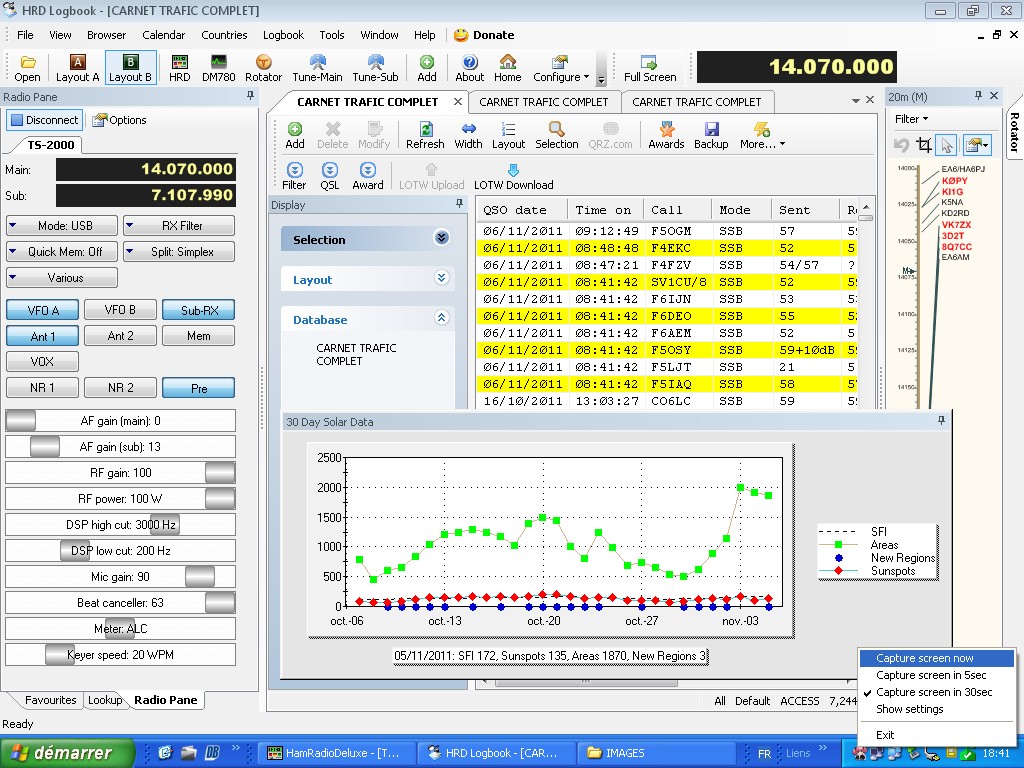The height and width of the screenshot is (768, 1024).
Task: Click the Donate link
Action: point(485,35)
